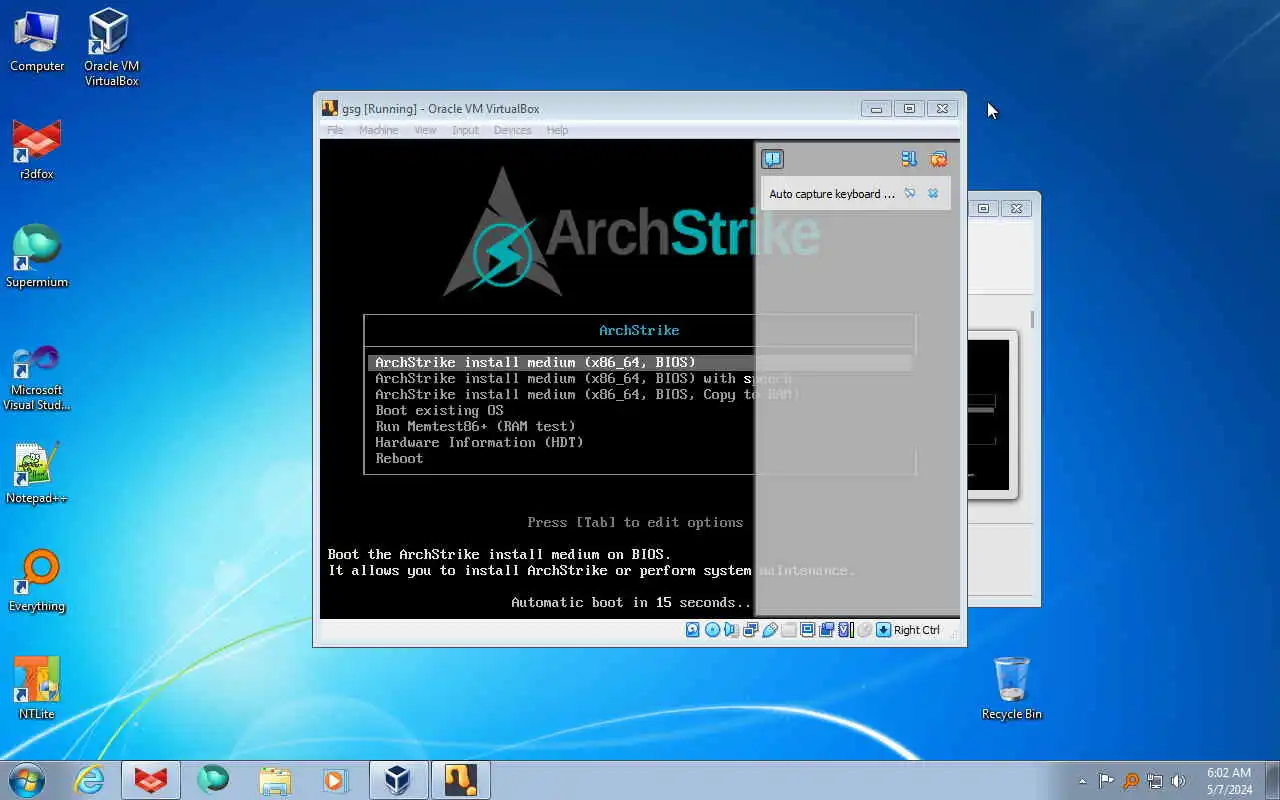The height and width of the screenshot is (800, 1280).
Task: Open the View menu
Action: coord(425,130)
